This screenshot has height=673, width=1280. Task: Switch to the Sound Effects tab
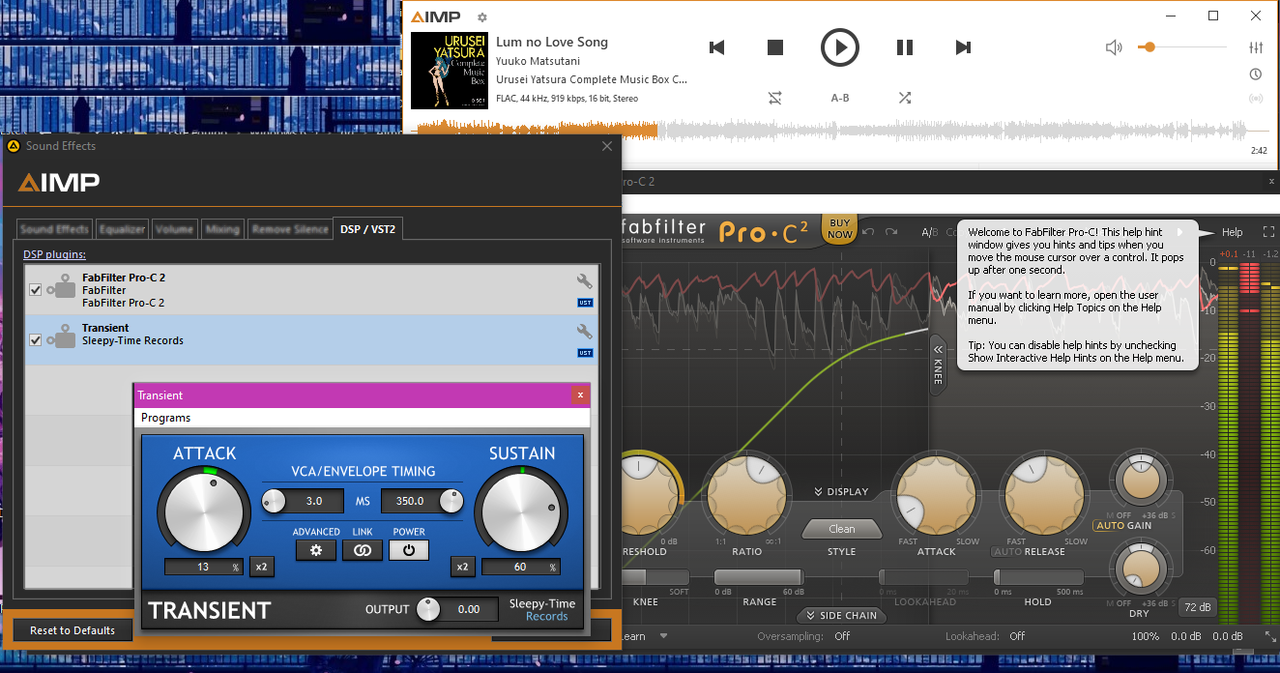pos(55,229)
